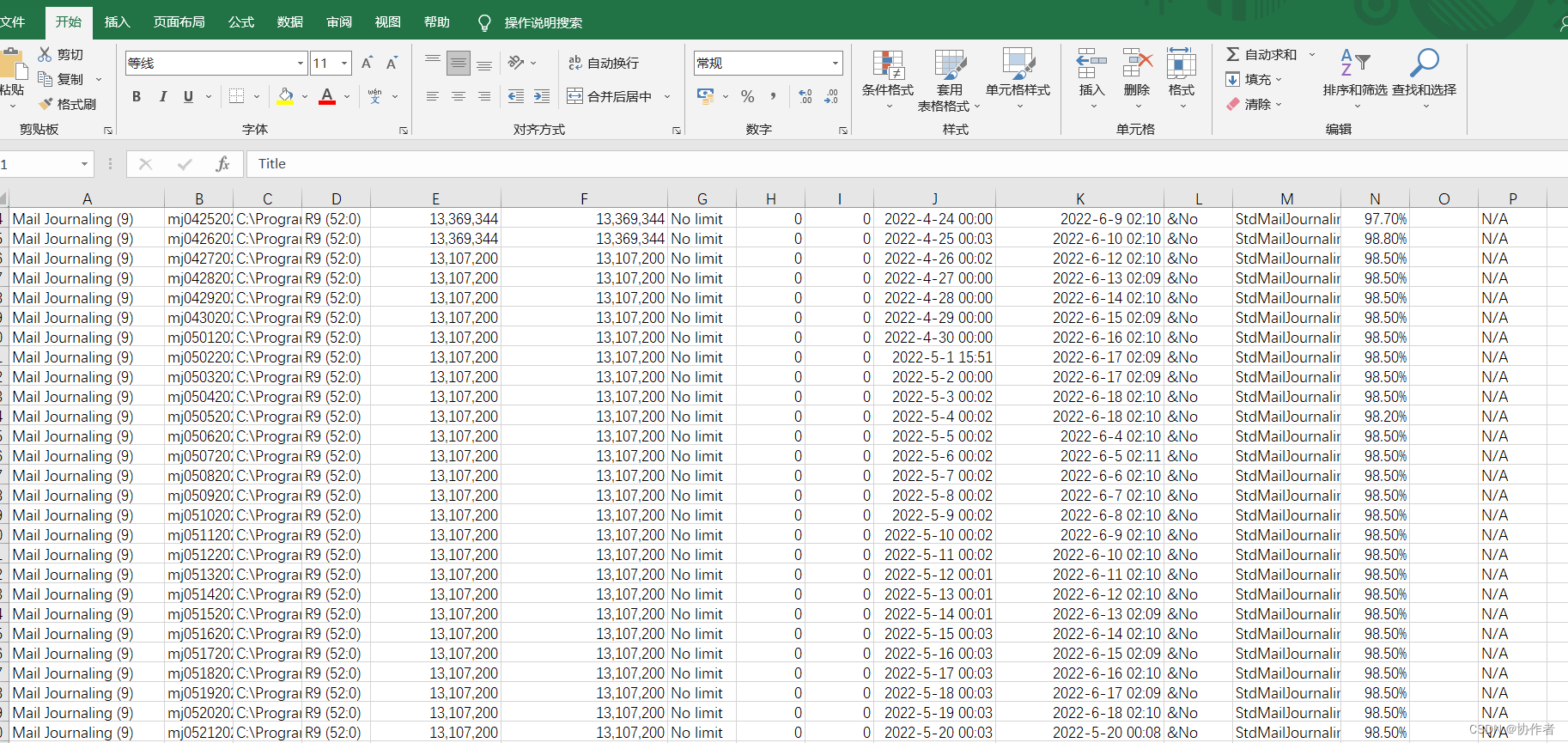
Task: Center text horizontally
Action: [x=459, y=96]
